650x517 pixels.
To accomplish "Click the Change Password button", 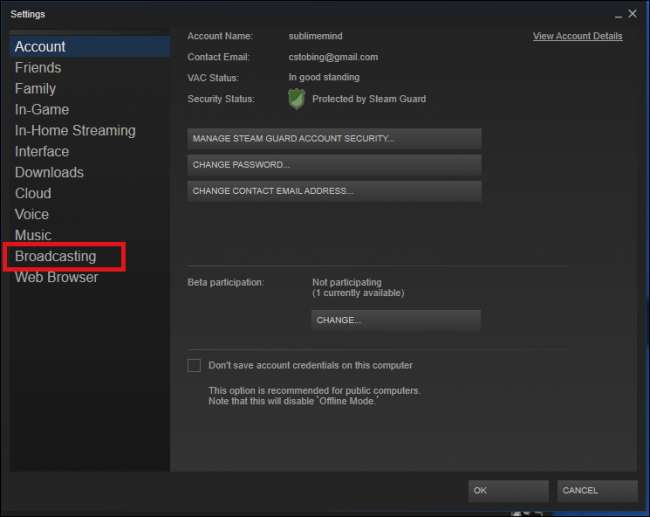I will pyautogui.click(x=334, y=165).
